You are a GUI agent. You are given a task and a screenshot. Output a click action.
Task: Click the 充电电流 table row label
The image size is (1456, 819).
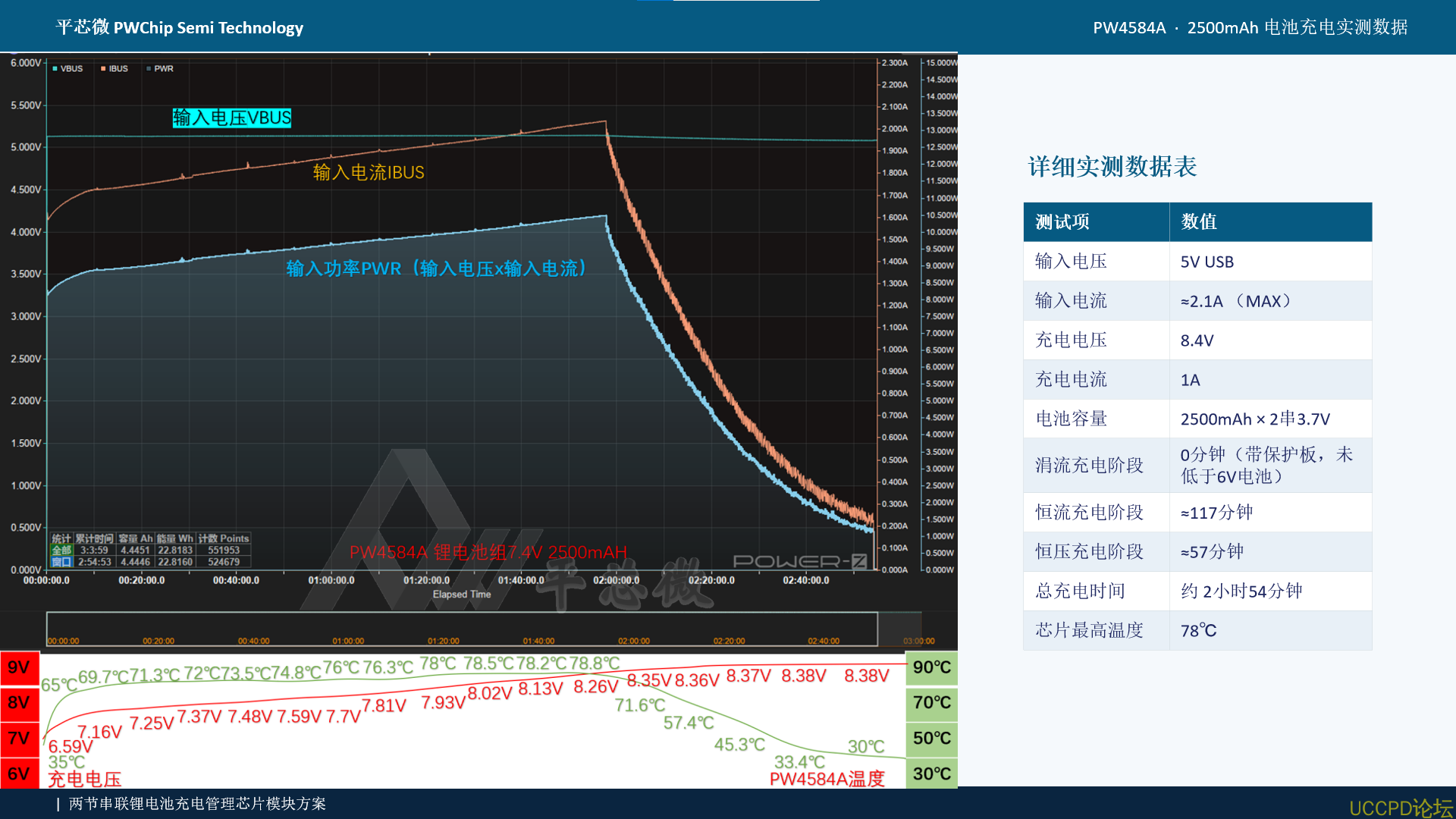click(x=1071, y=380)
